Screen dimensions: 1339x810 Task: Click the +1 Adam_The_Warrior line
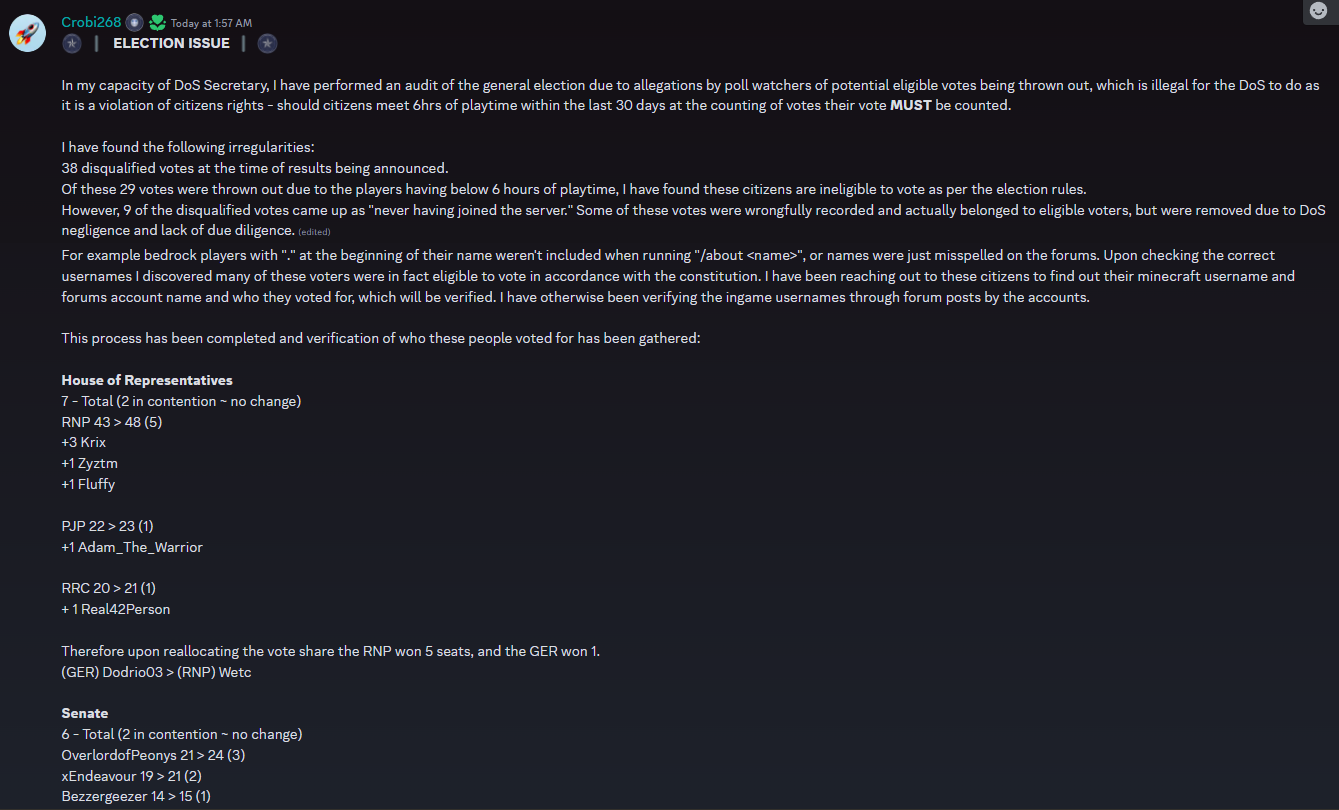click(132, 547)
